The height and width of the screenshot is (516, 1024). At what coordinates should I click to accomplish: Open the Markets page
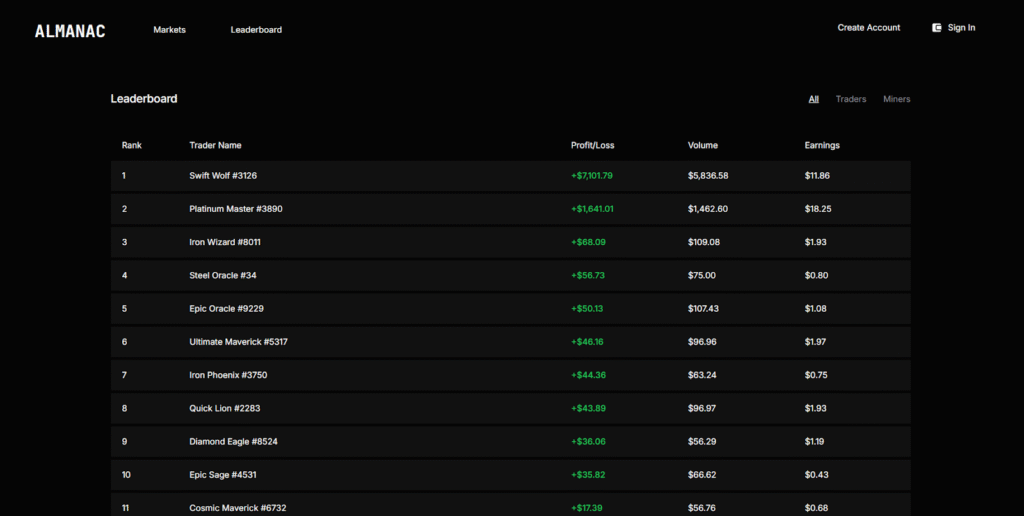(x=169, y=30)
